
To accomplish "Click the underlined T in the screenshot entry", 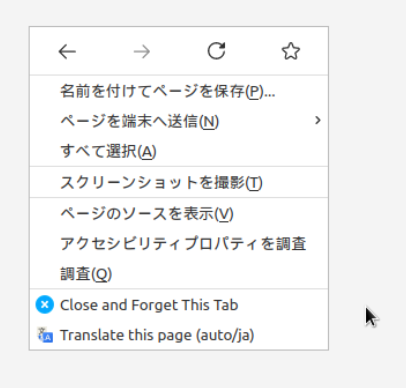I will (x=254, y=183).
